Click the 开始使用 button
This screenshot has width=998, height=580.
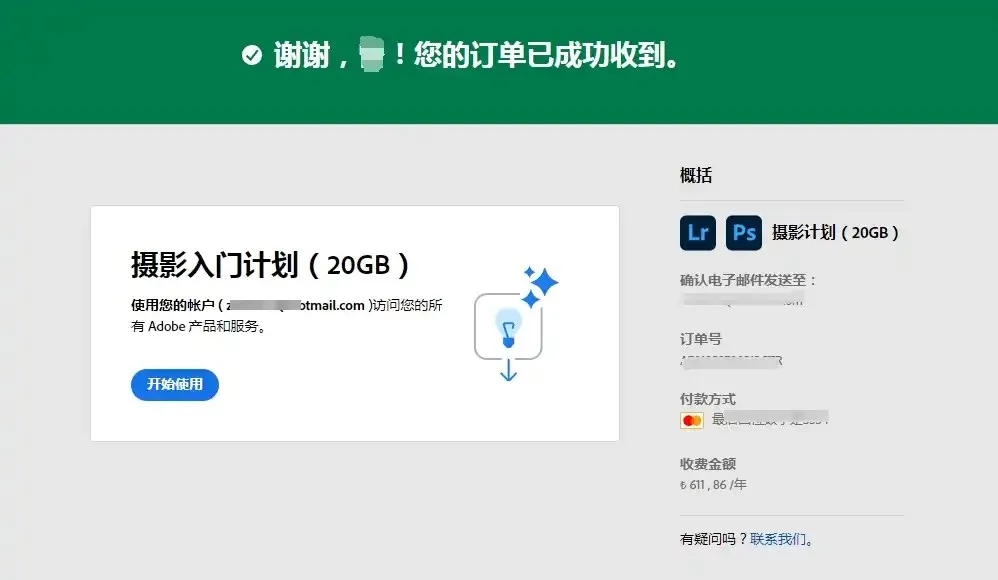174,385
